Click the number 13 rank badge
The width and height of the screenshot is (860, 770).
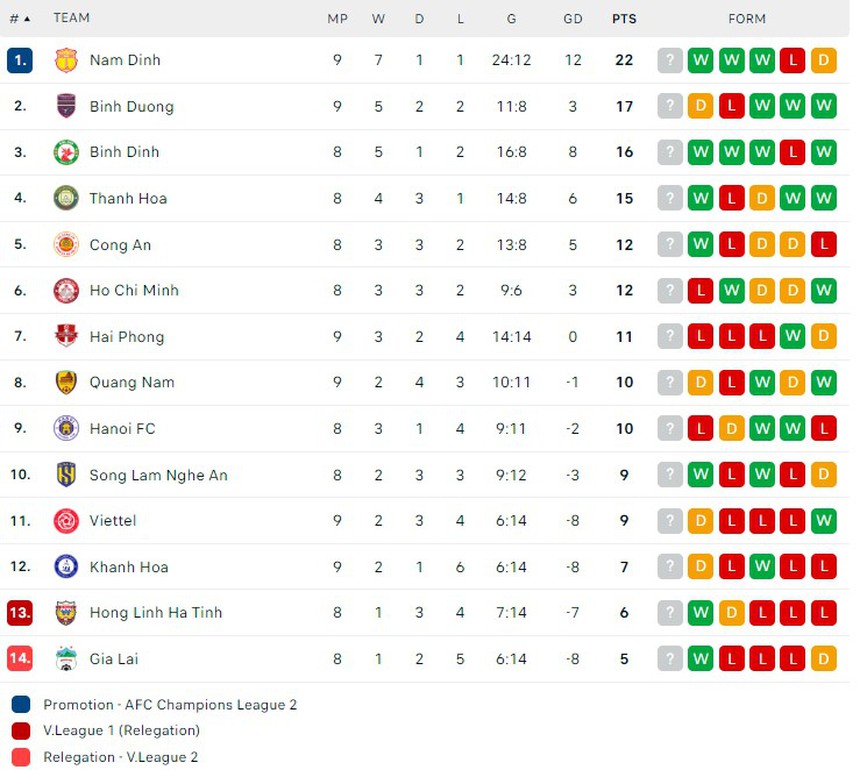point(20,612)
